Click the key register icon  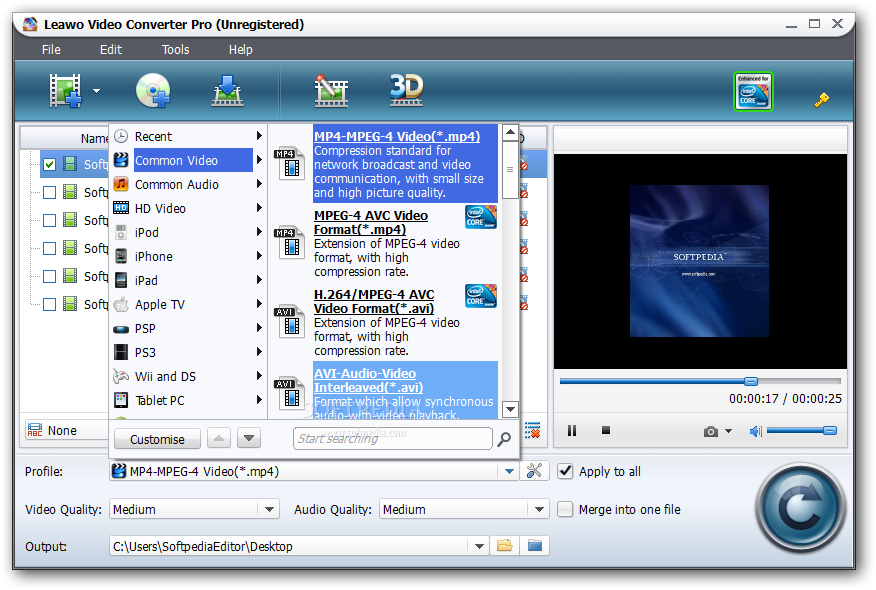821,99
